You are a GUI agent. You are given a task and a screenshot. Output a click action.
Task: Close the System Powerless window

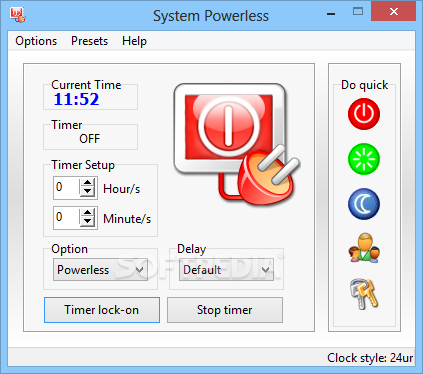(394, 12)
